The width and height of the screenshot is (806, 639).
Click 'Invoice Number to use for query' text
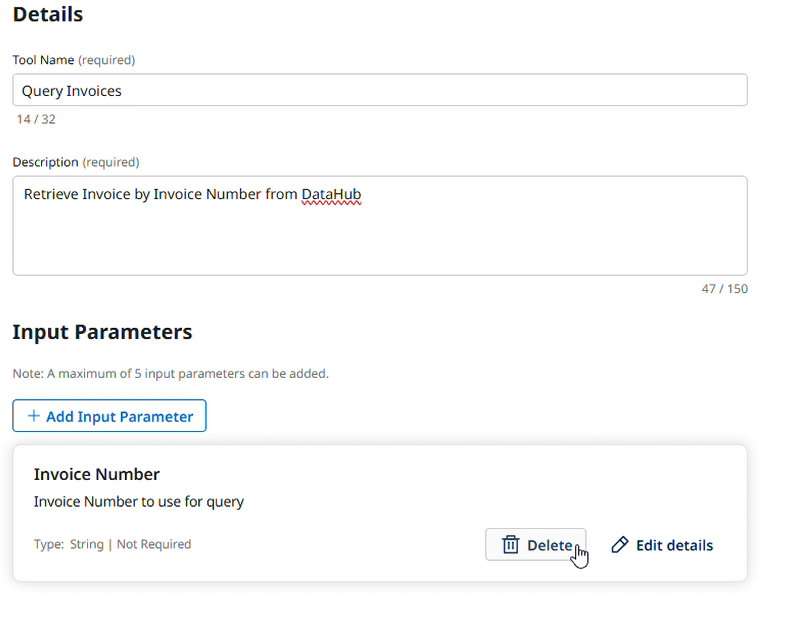[139, 502]
